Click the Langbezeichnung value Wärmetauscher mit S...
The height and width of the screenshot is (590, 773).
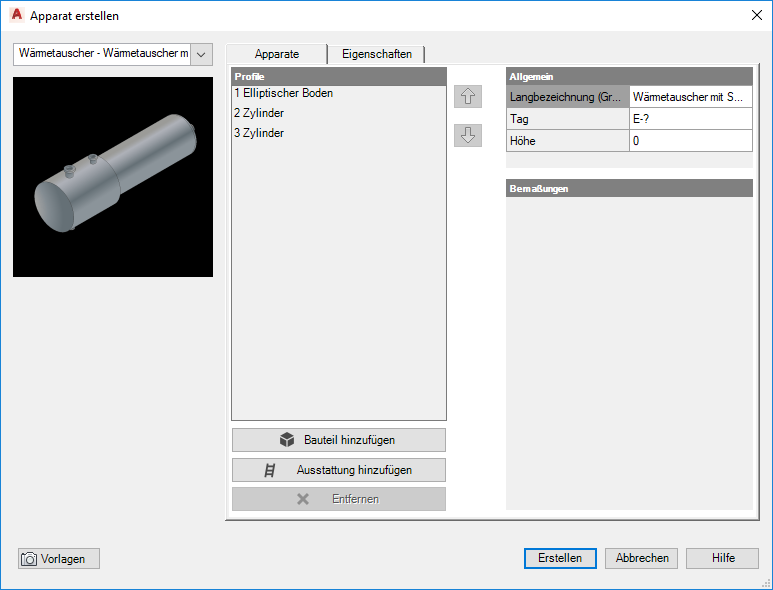[x=691, y=97]
